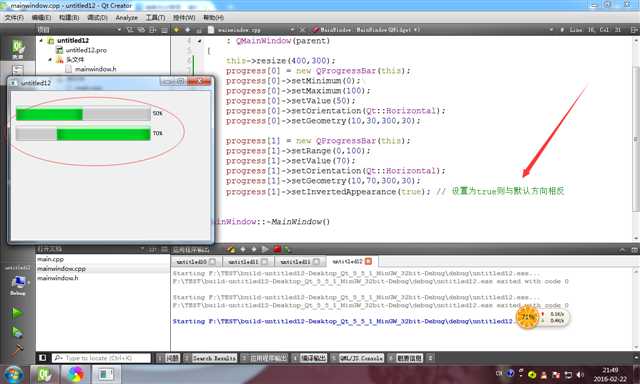Open the Analyze menu
640x384 pixels.
127,18
